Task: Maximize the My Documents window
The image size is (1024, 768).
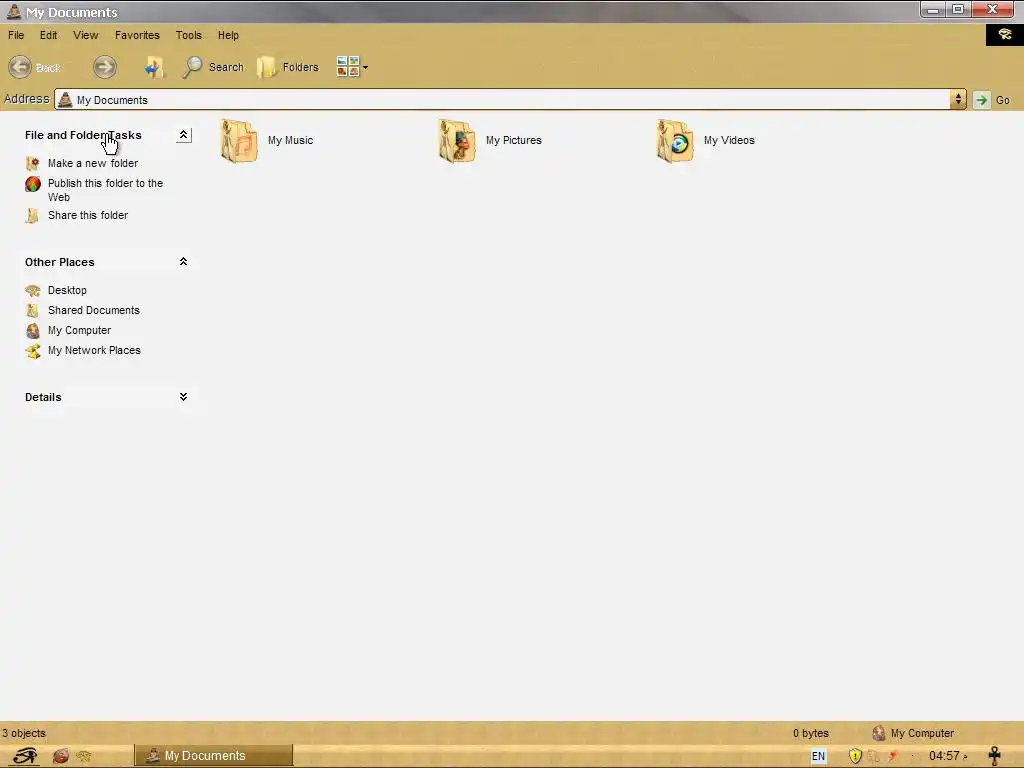Action: tap(958, 9)
